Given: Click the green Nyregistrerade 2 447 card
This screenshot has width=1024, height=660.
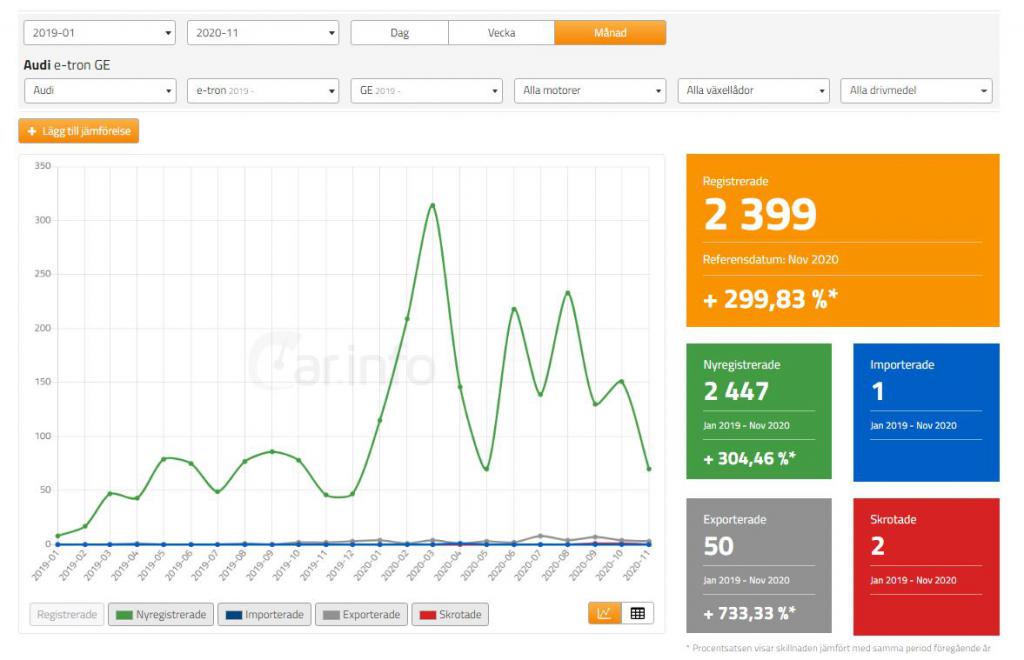Looking at the screenshot, I should 759,411.
